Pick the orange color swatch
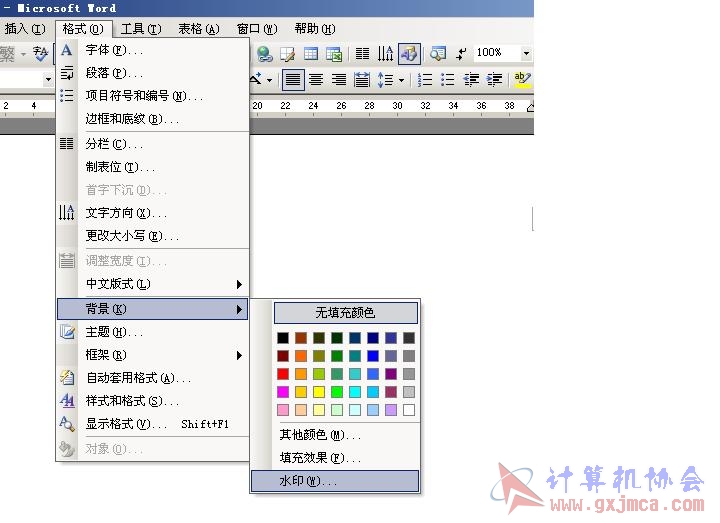The image size is (720, 523). click(x=301, y=356)
